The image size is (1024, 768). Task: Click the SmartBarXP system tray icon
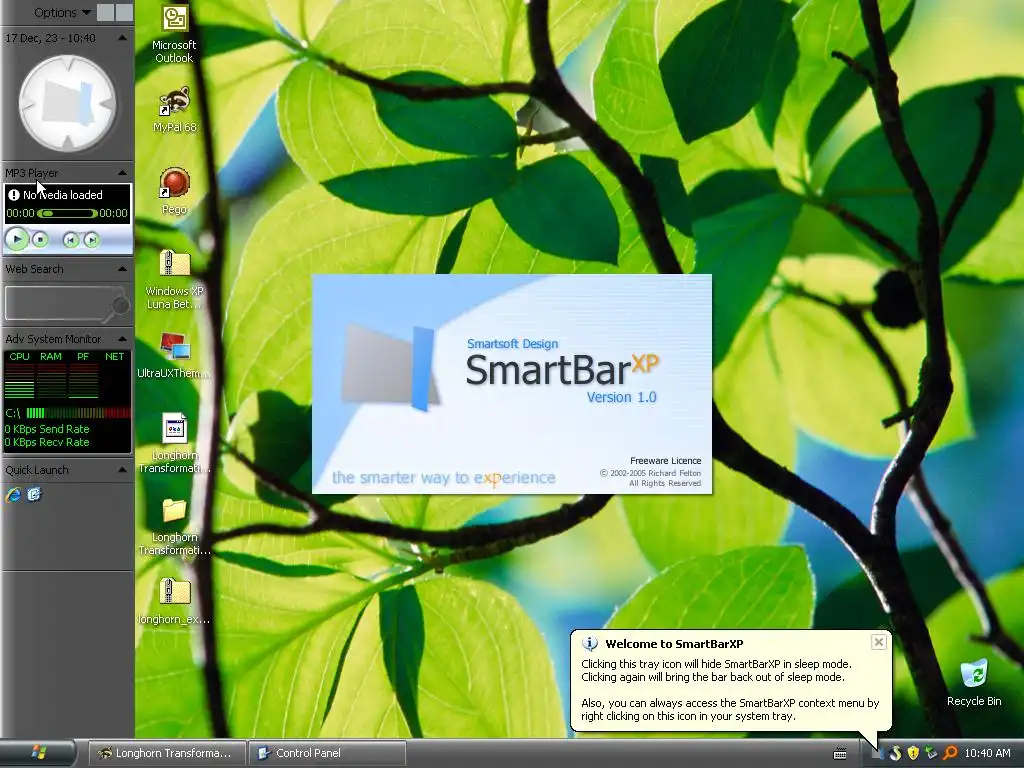pyautogui.click(x=877, y=753)
